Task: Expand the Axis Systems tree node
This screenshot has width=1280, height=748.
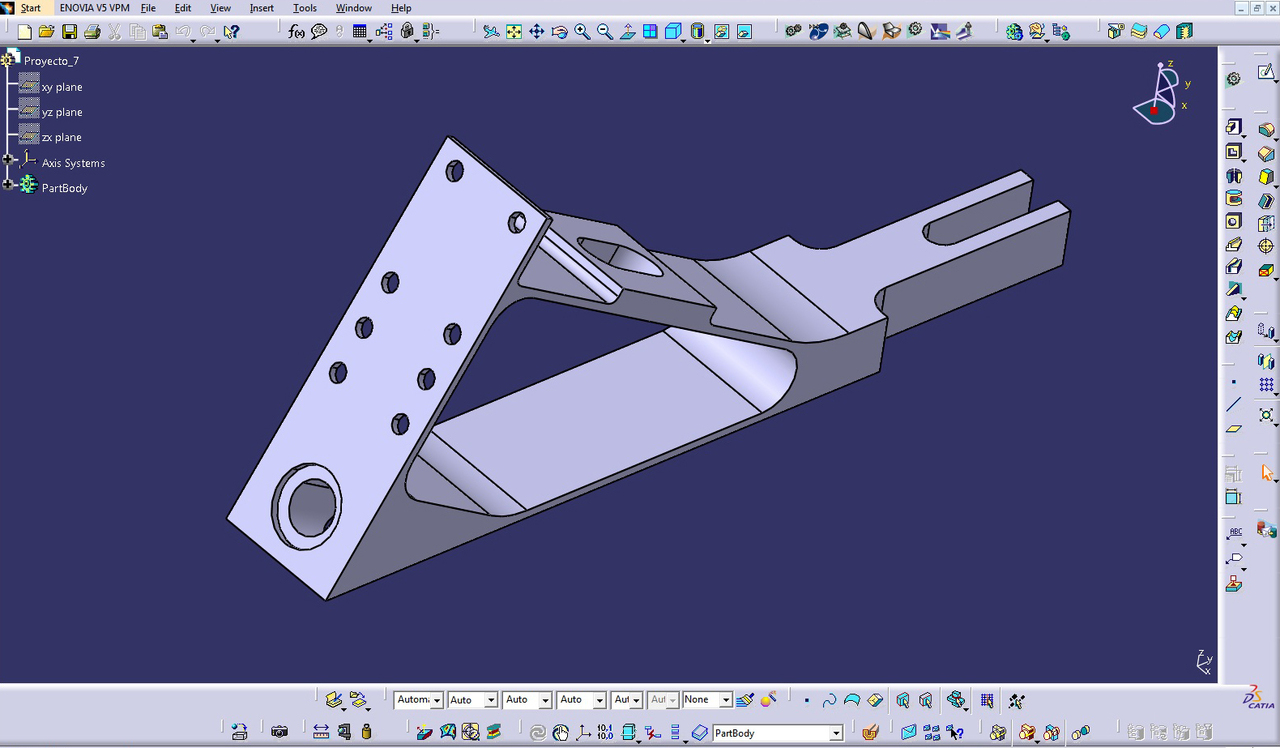Action: point(8,160)
